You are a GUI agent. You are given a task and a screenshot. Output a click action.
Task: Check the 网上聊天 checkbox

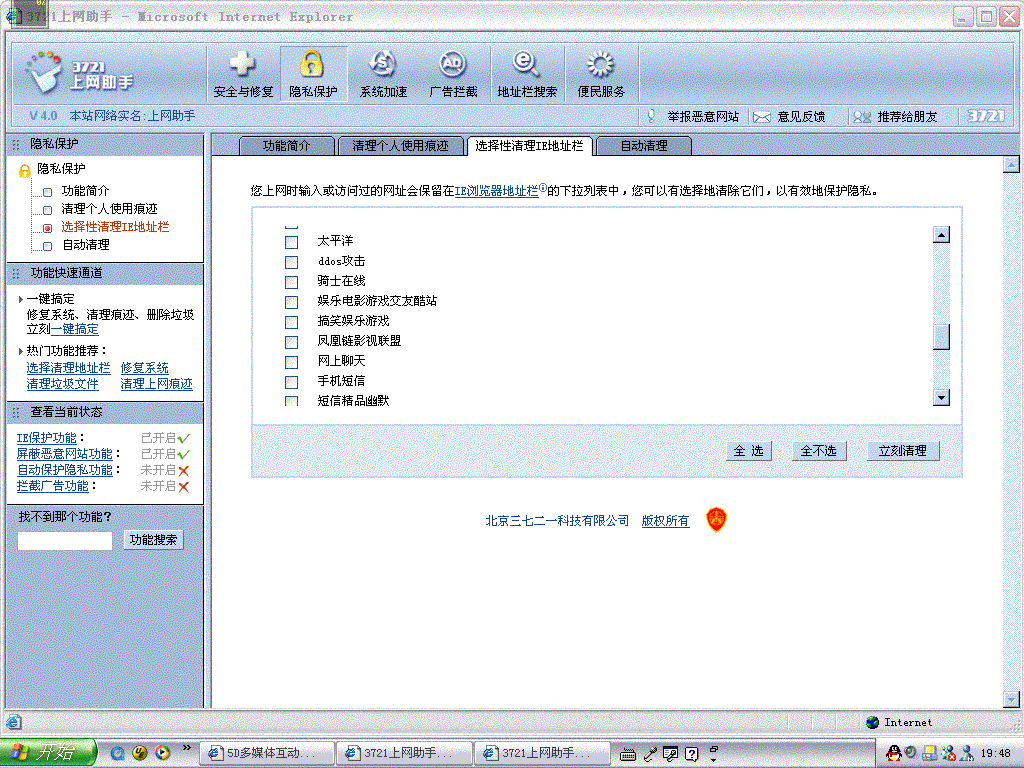click(291, 362)
